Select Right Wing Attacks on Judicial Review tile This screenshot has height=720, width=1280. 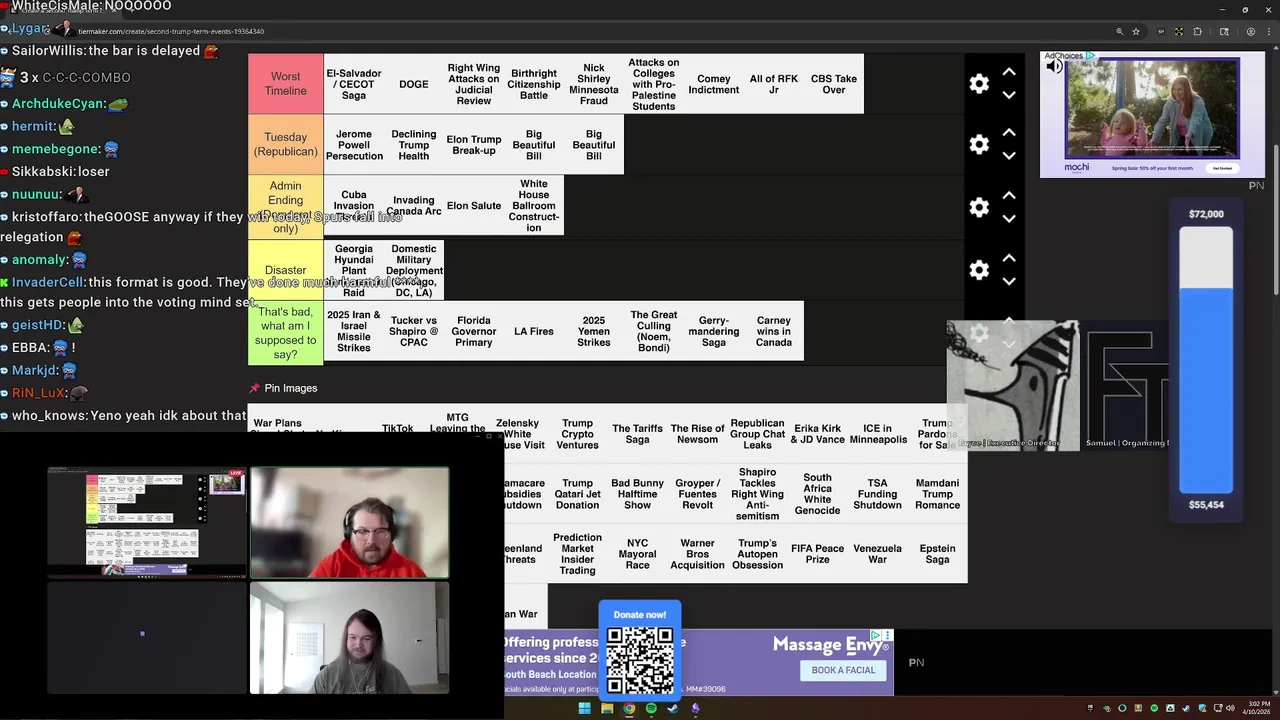click(x=474, y=84)
